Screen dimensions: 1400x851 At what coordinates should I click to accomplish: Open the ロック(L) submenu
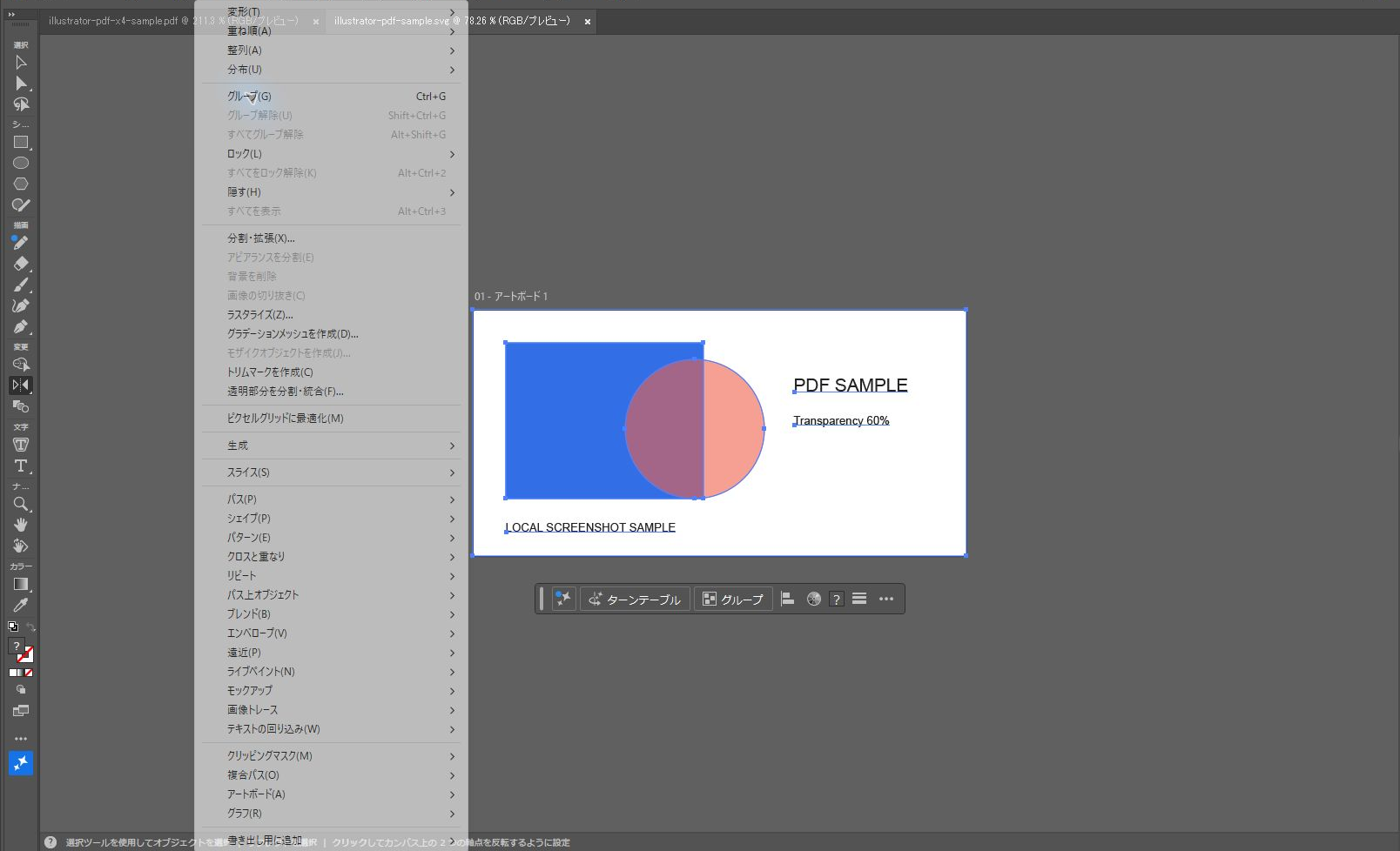click(331, 154)
